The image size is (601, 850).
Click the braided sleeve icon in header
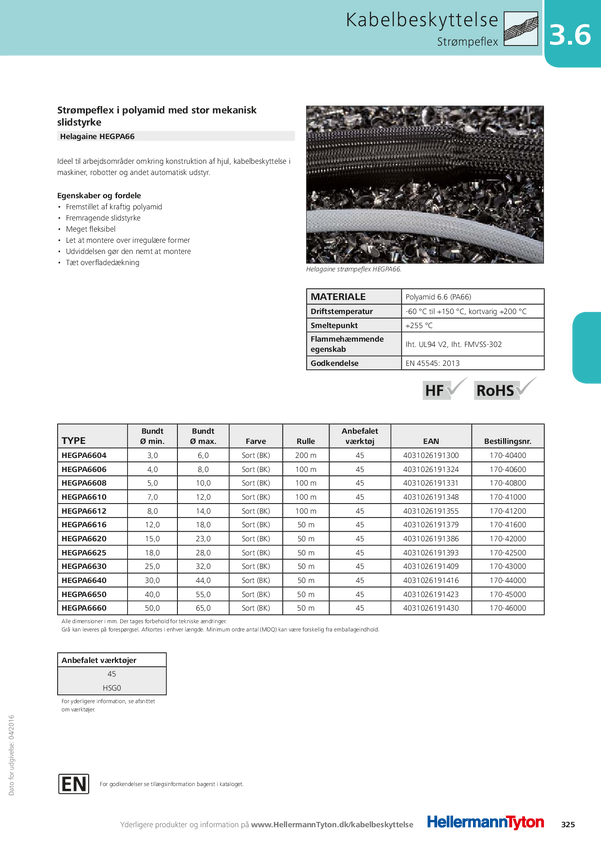pos(521,29)
